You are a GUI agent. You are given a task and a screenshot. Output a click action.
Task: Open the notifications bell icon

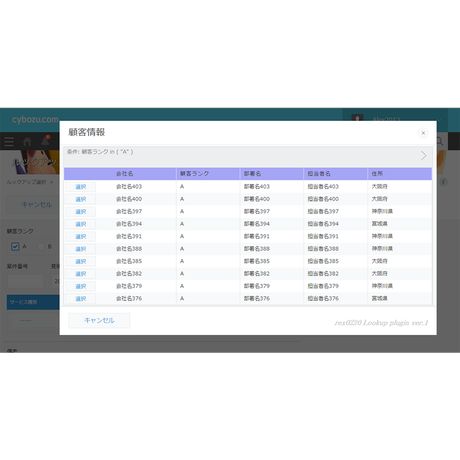click(x=45, y=141)
